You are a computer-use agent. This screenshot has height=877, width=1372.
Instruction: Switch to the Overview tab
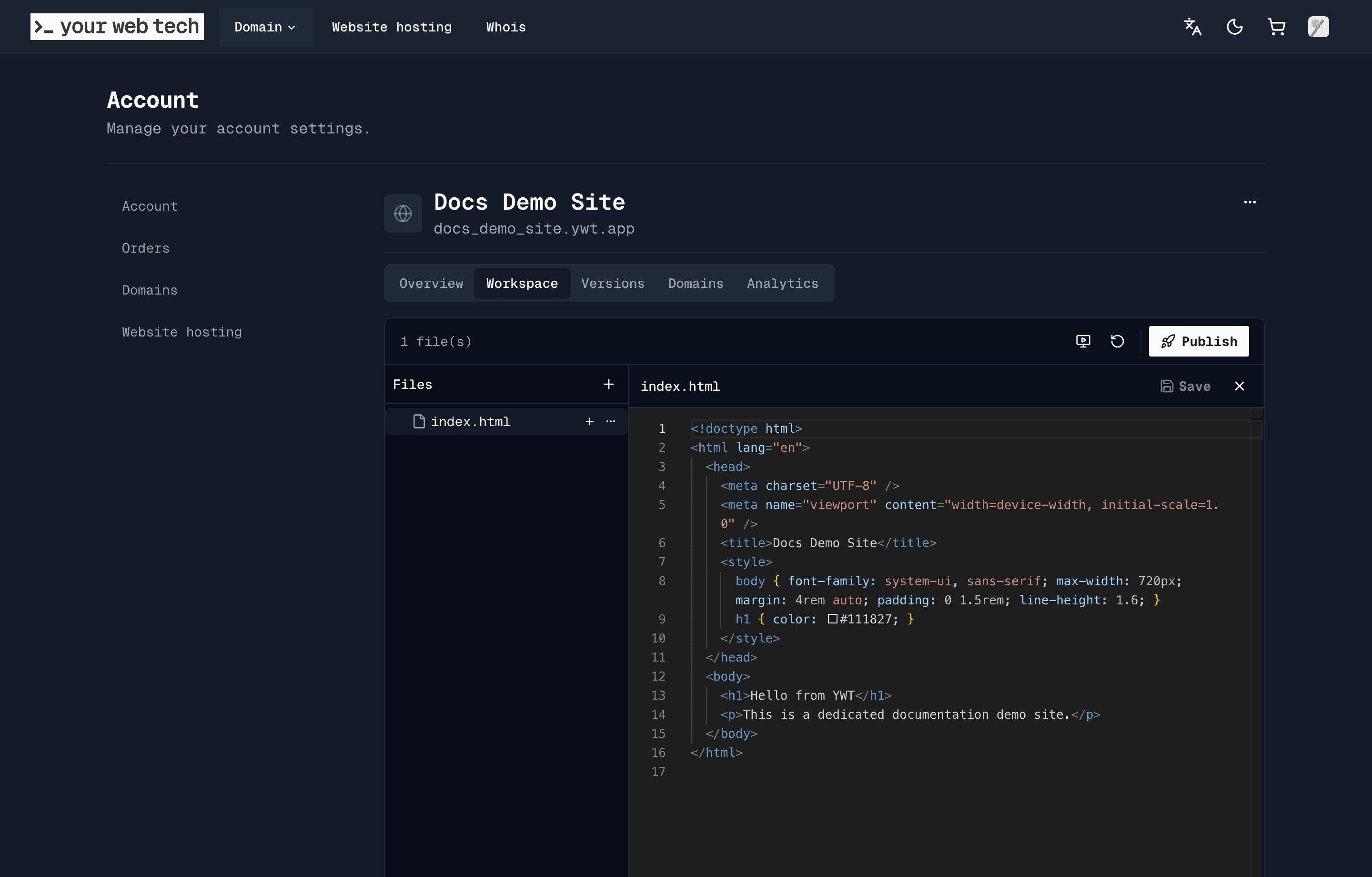(431, 284)
